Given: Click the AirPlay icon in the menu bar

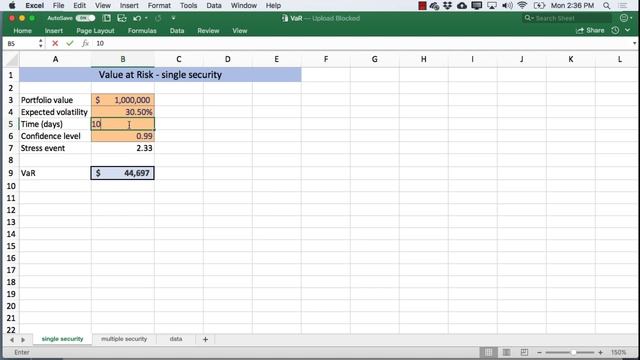Looking at the screenshot, I should (492, 5).
